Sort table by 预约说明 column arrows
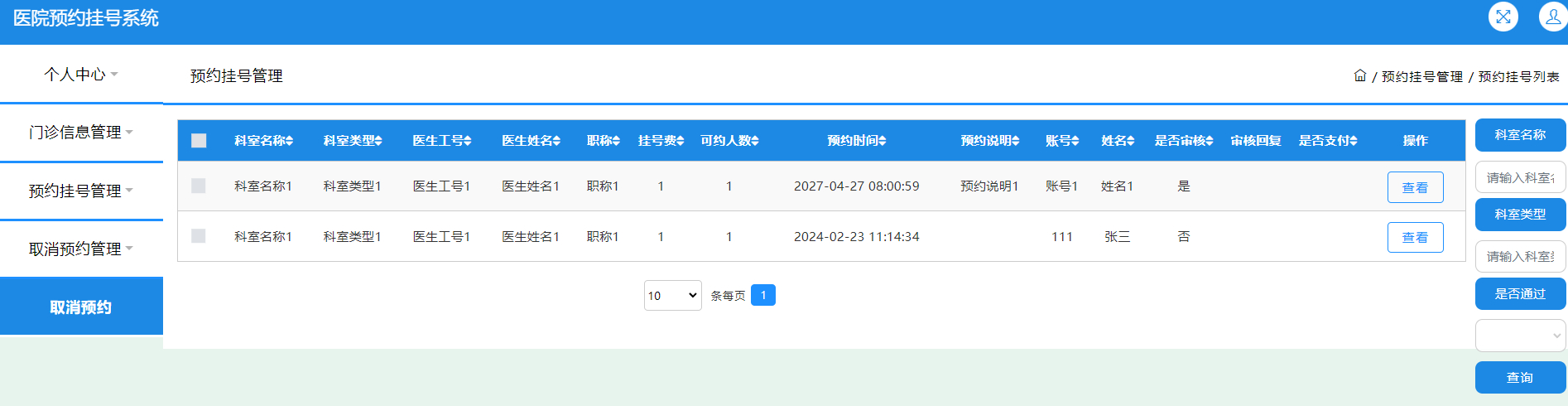Viewport: 1568px width, 406px height. 1016,141
